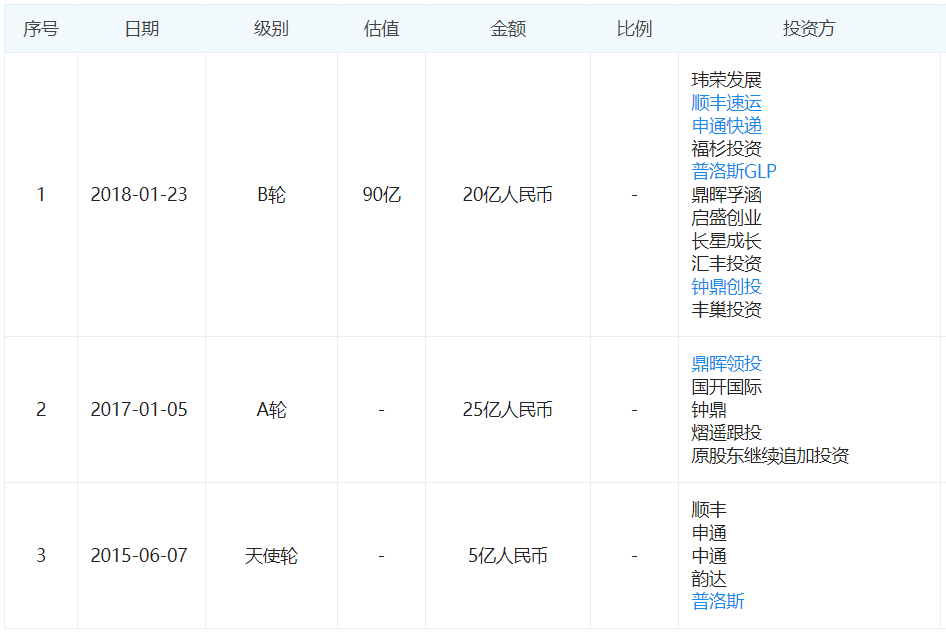The height and width of the screenshot is (635, 946).
Task: Open the 钟鼎创投 investor link
Action: 726,286
